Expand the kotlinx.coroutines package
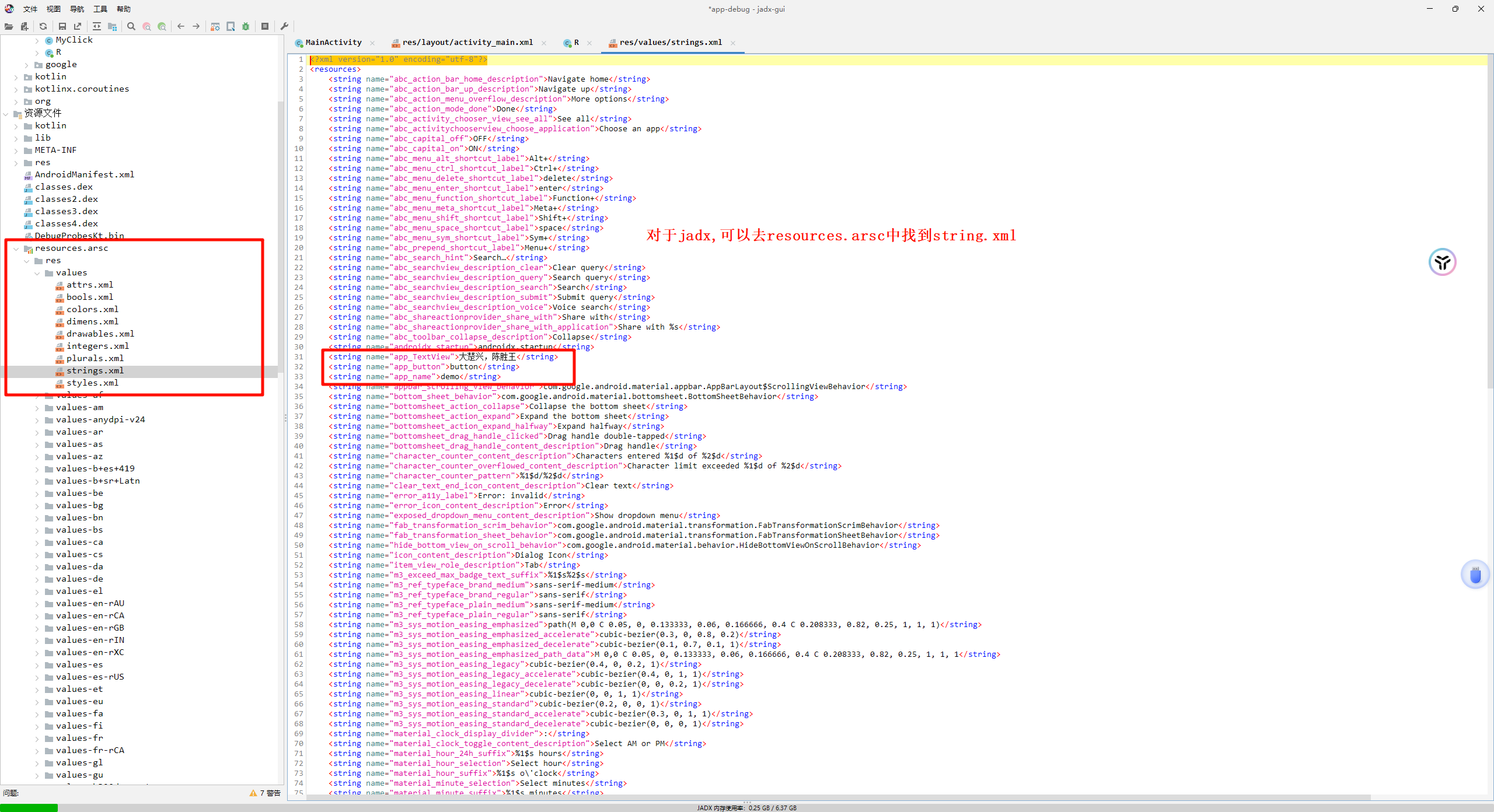The image size is (1494, 812). [x=16, y=89]
